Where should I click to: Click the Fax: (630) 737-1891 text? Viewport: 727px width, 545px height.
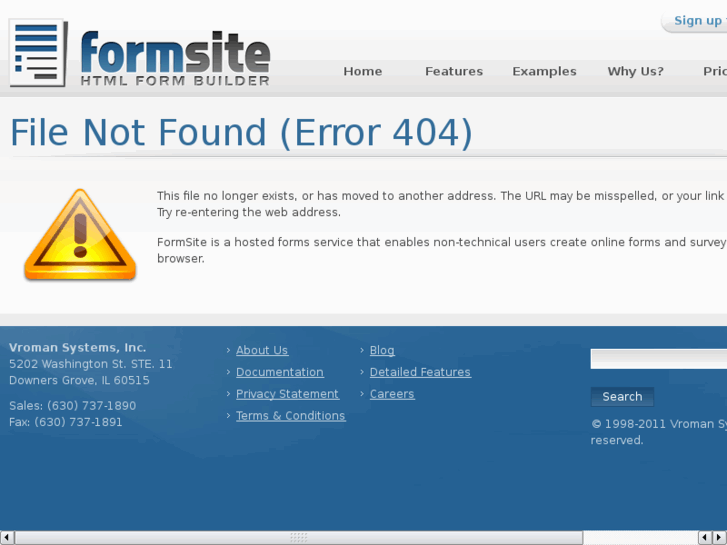coord(65,422)
